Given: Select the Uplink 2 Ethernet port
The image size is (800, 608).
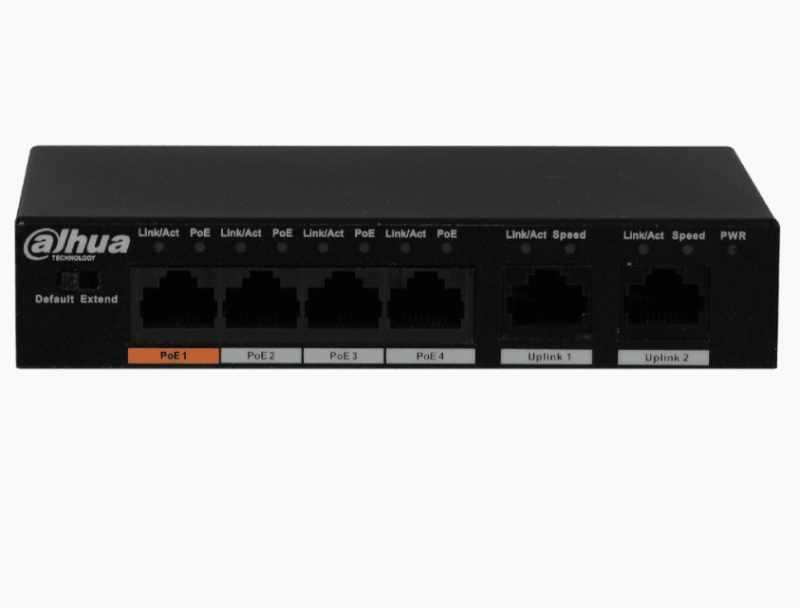Looking at the screenshot, I should (x=664, y=301).
